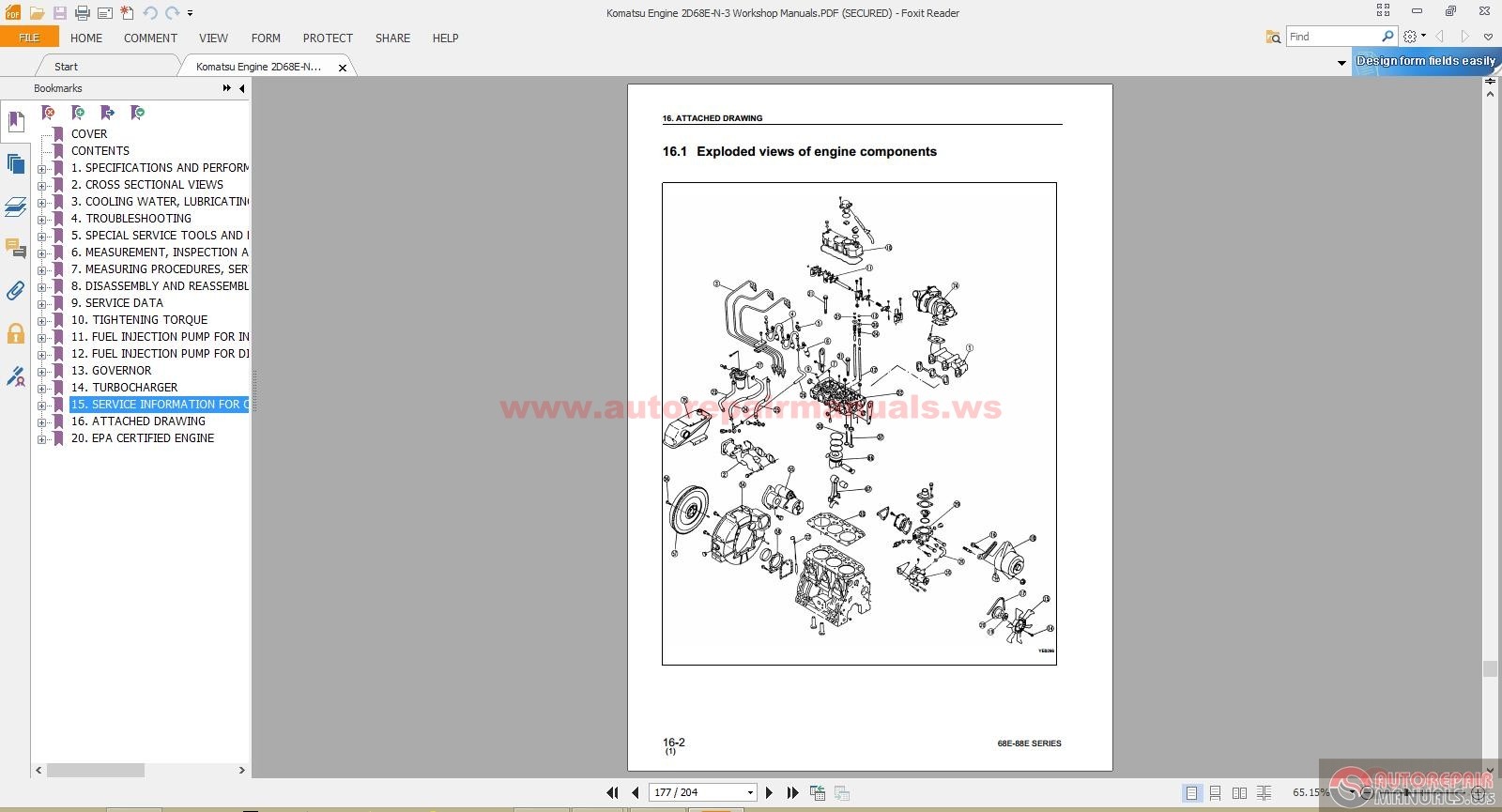The height and width of the screenshot is (812, 1502).
Task: Expand the 1. SPECIFICATIONS bookmark node
Action: (x=41, y=169)
